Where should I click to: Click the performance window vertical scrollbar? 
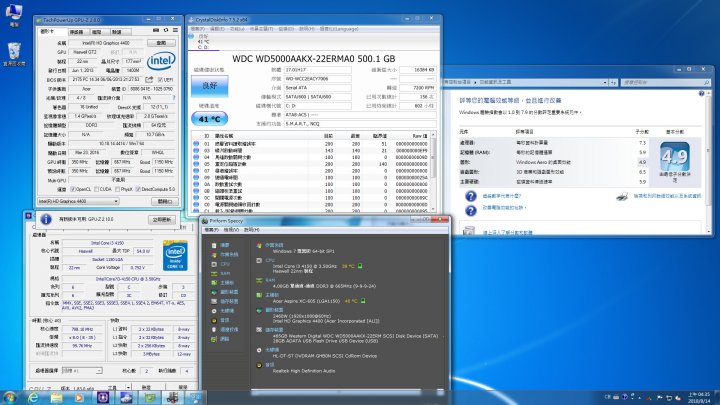click(x=708, y=161)
